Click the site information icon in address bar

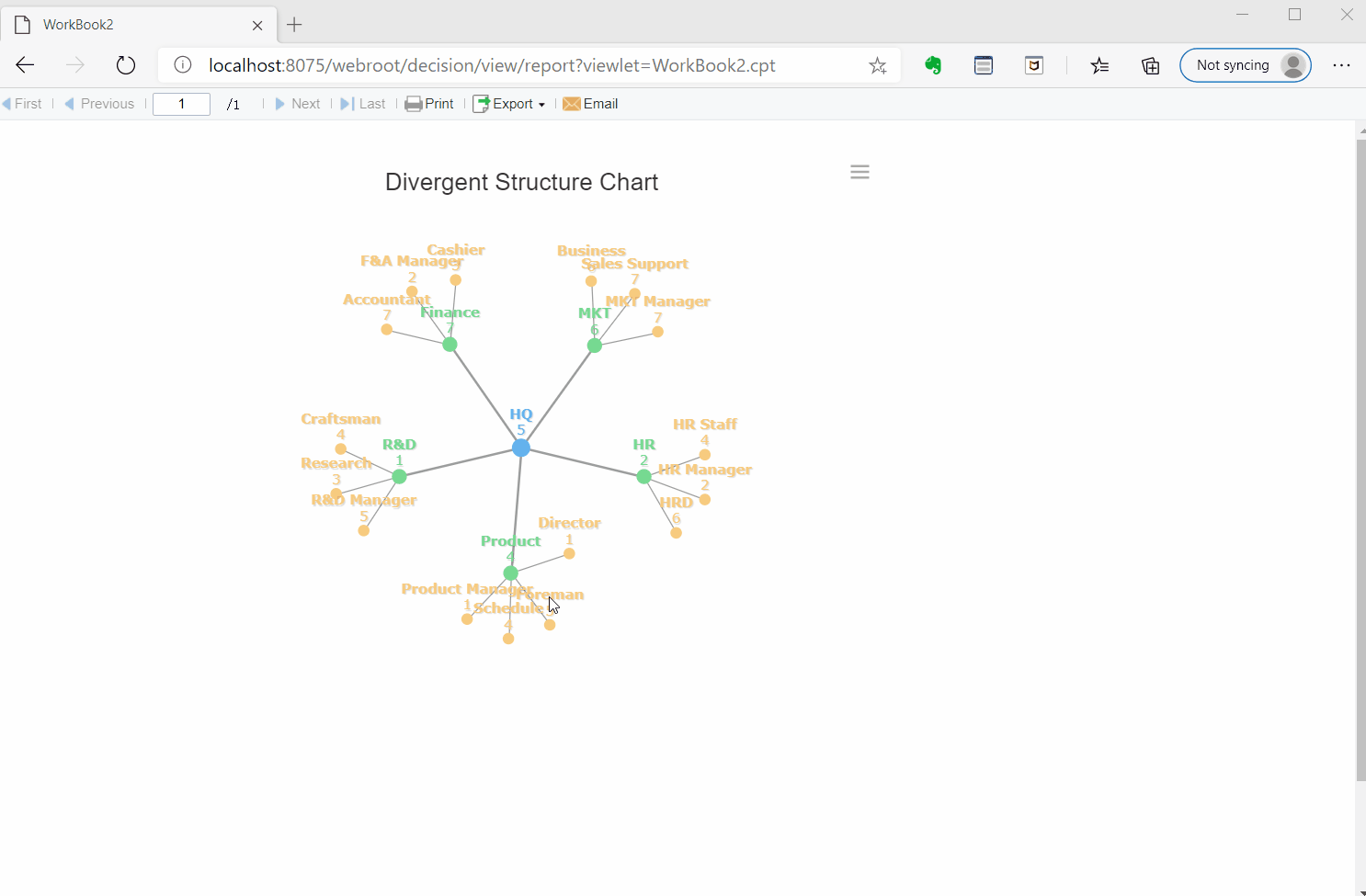[183, 65]
